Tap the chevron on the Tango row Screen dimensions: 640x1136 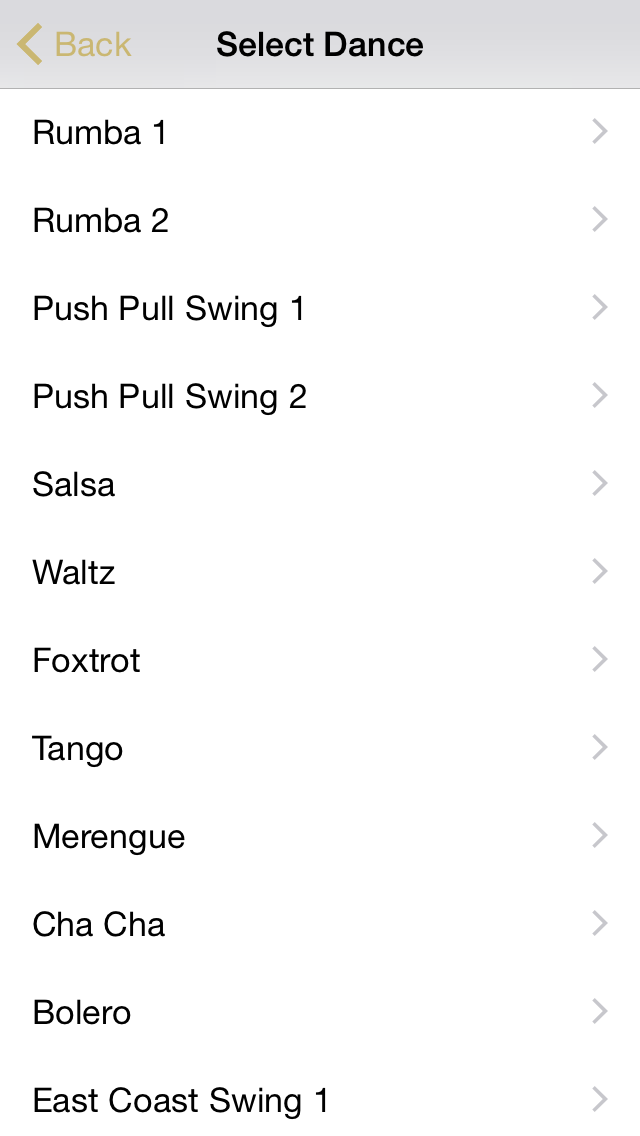pyautogui.click(x=599, y=748)
